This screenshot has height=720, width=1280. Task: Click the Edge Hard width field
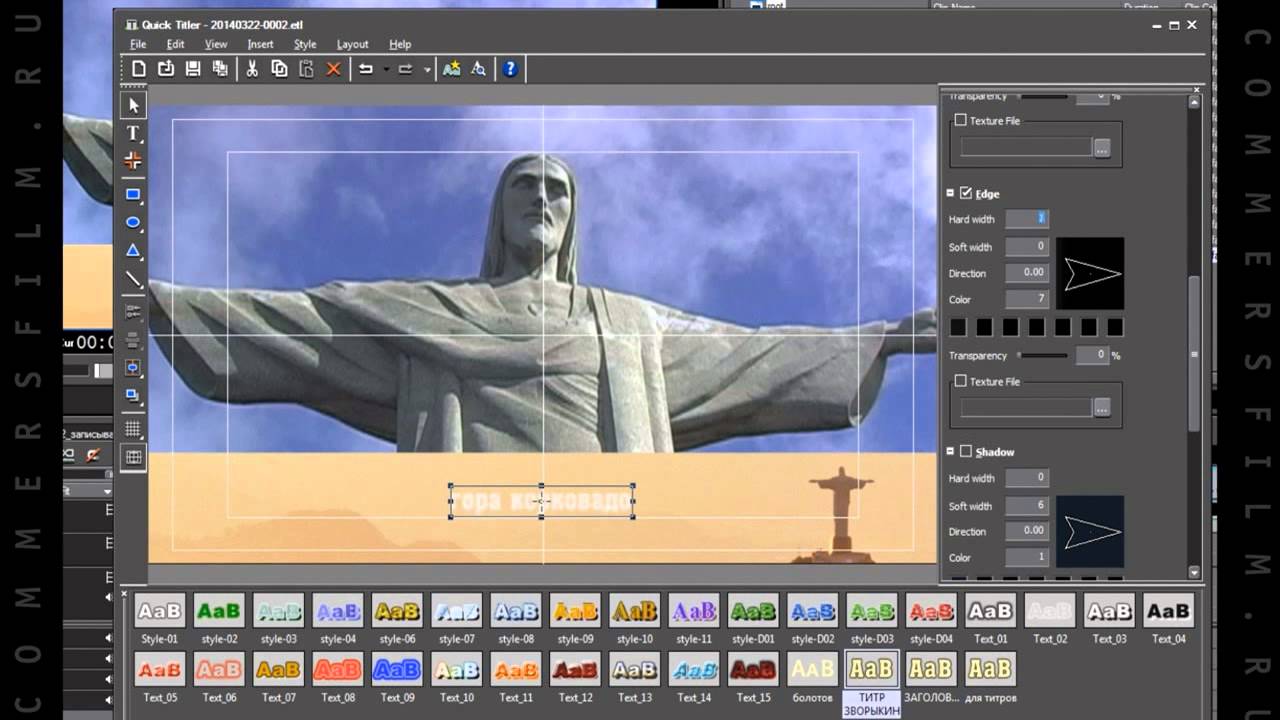[1027, 218]
